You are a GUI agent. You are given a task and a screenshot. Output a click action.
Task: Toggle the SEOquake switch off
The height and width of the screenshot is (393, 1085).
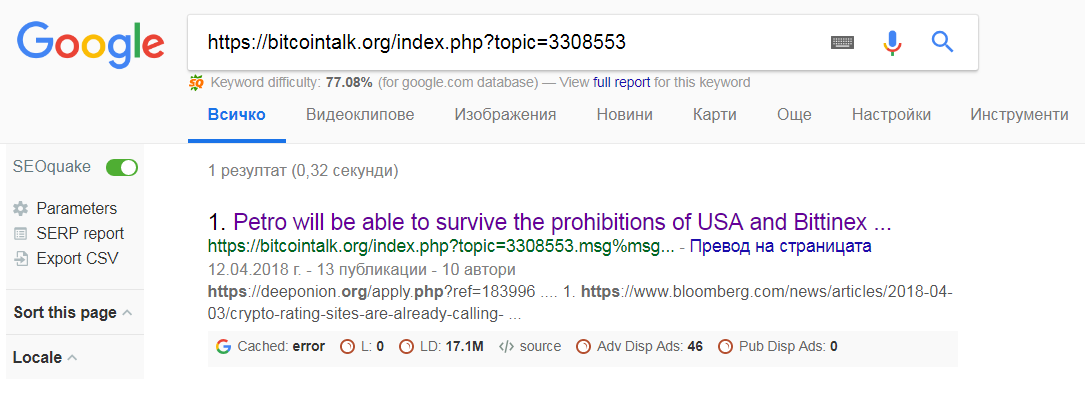pyautogui.click(x=122, y=167)
